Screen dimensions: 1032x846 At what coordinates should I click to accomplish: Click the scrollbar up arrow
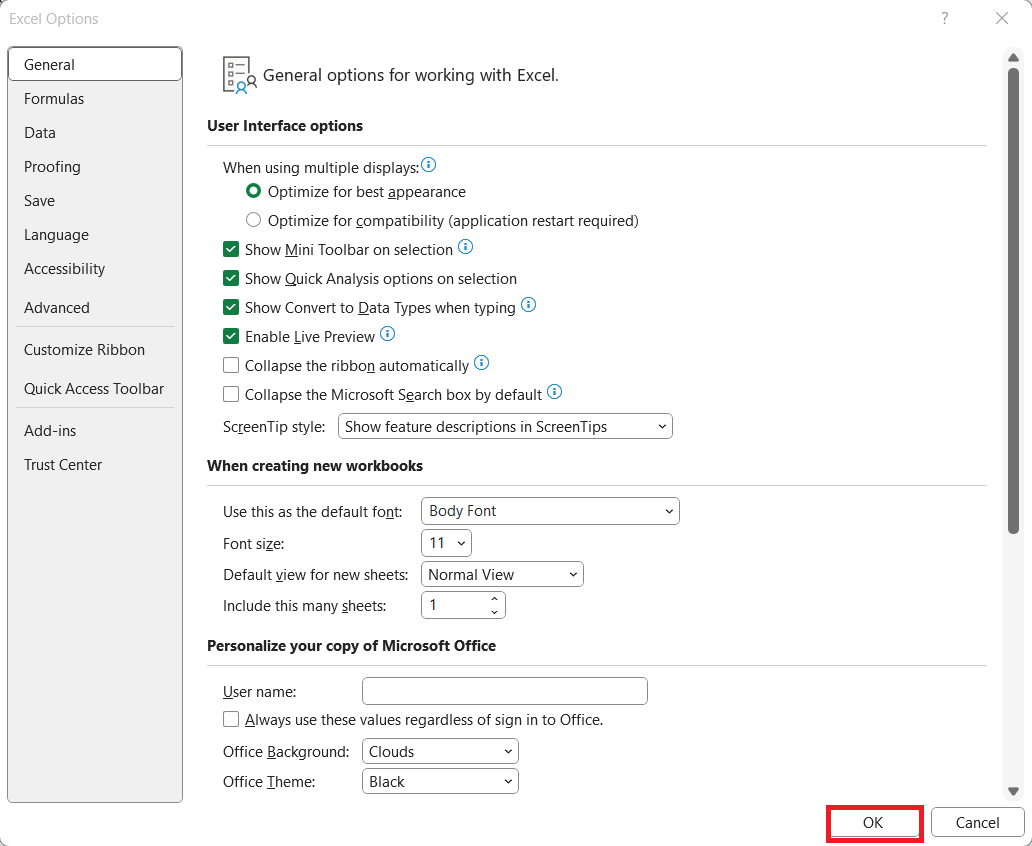pos(1014,58)
